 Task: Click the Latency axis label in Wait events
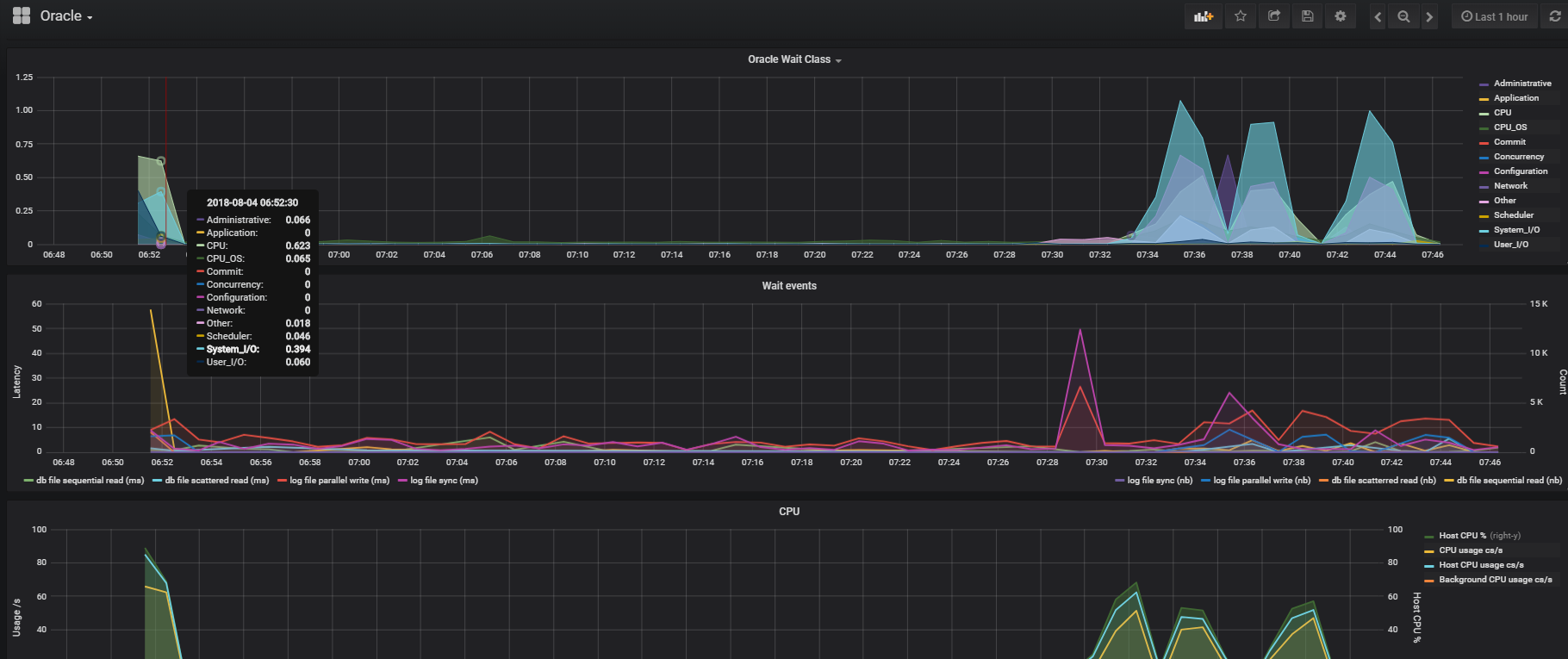(16, 382)
